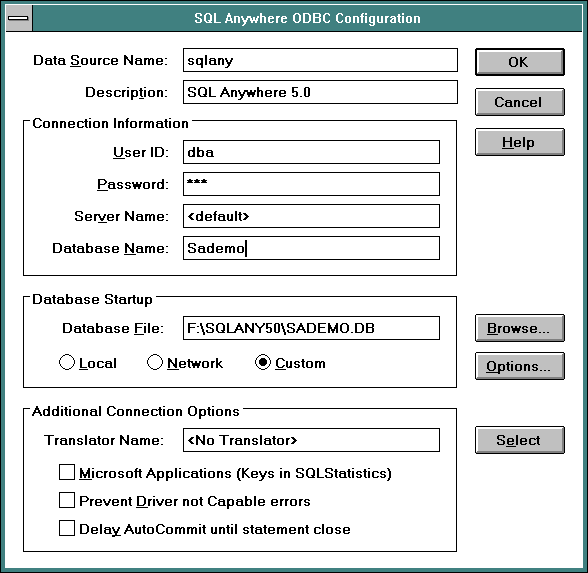This screenshot has width=588, height=573.
Task: Edit the User ID field
Action: (311, 152)
